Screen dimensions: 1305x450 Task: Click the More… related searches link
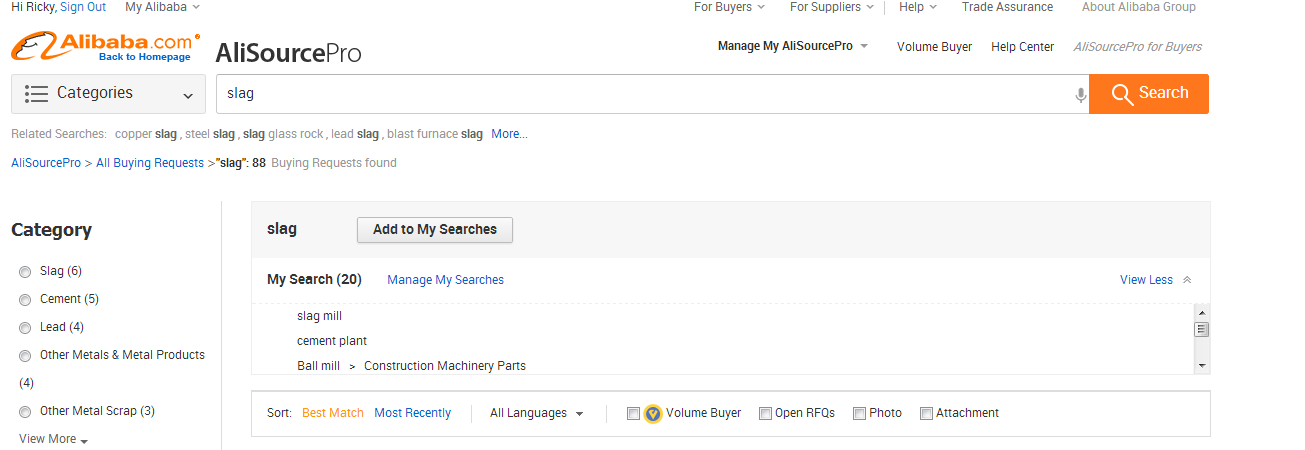click(509, 134)
